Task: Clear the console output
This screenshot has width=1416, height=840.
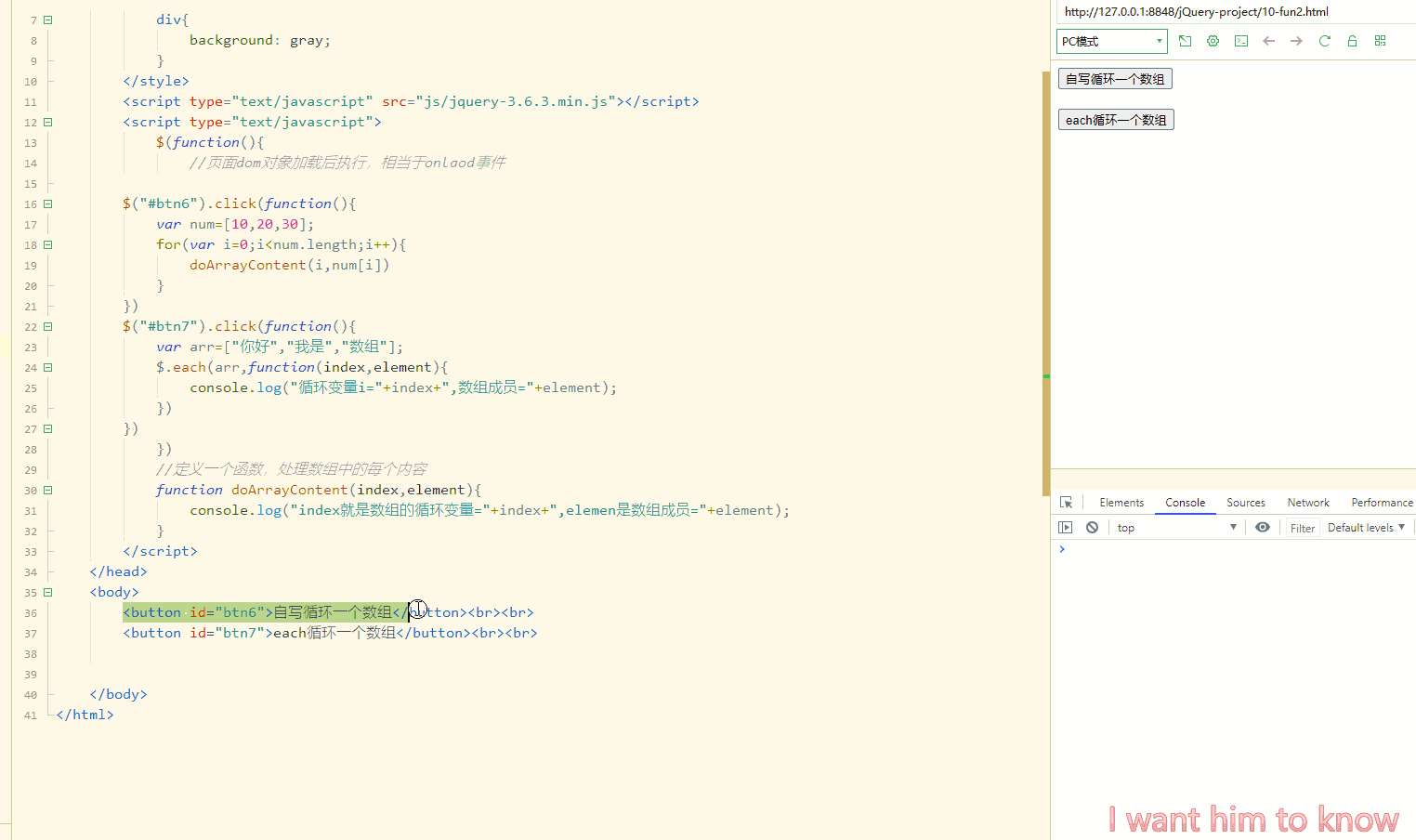Action: tap(1093, 527)
